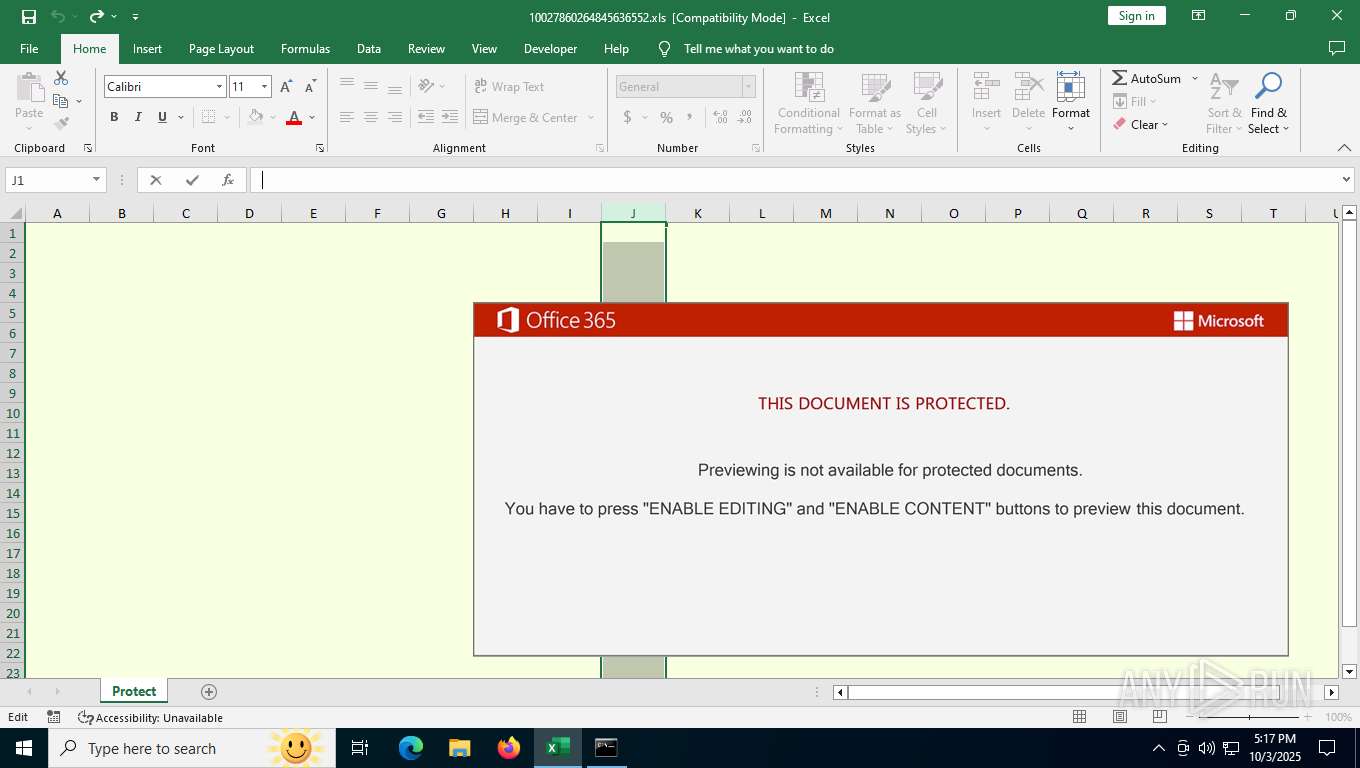The height and width of the screenshot is (768, 1360).
Task: Cancel cell entry with the X icon
Action: click(x=155, y=180)
